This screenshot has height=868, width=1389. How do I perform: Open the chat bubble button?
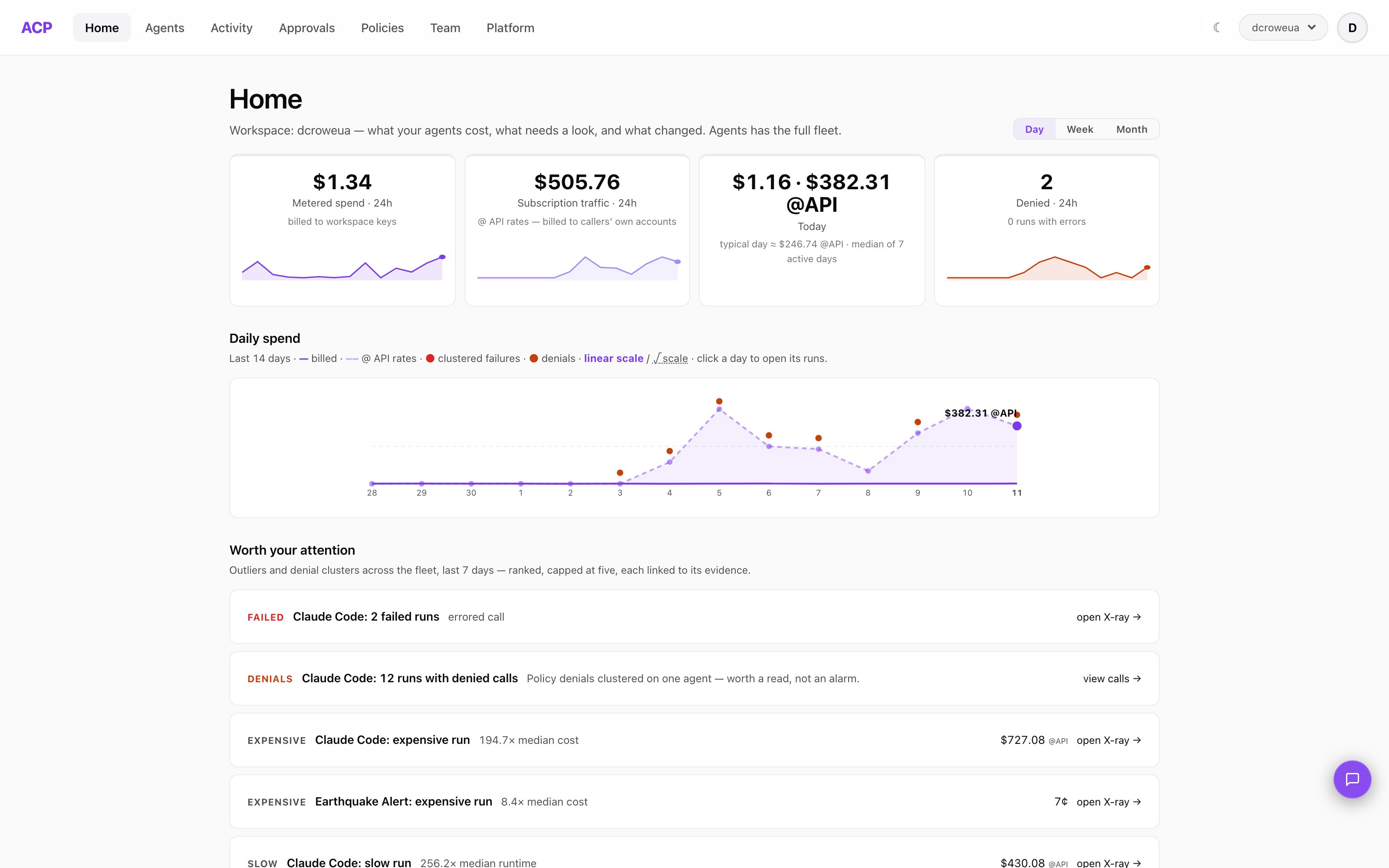point(1352,779)
